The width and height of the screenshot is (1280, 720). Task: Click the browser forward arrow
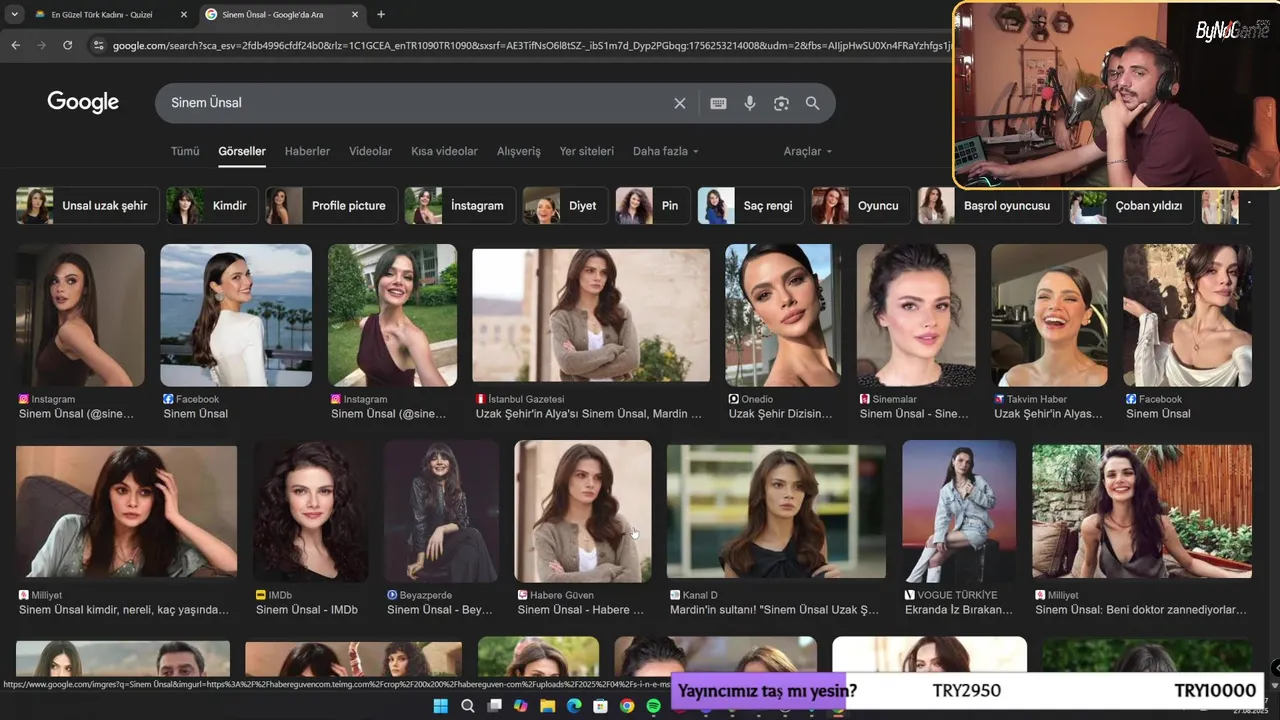point(41,45)
